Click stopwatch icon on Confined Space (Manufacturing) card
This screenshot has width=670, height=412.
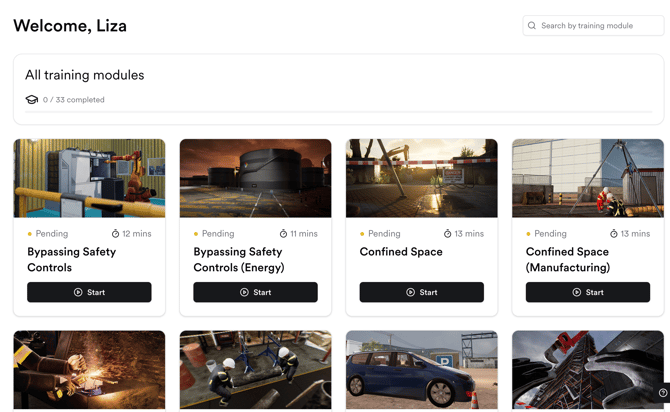(x=614, y=234)
